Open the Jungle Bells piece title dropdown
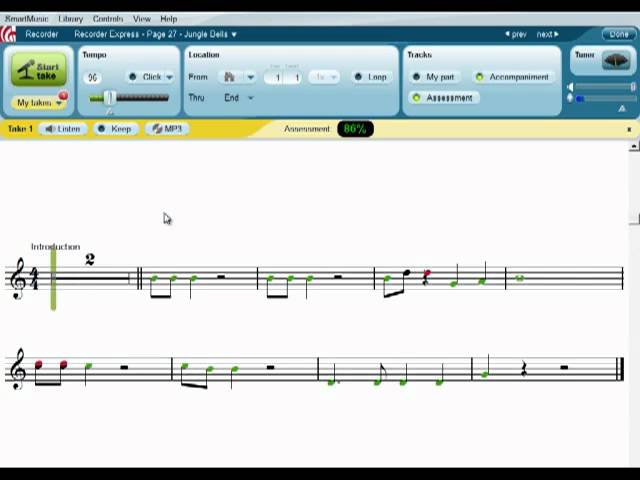640x480 pixels. coord(234,35)
